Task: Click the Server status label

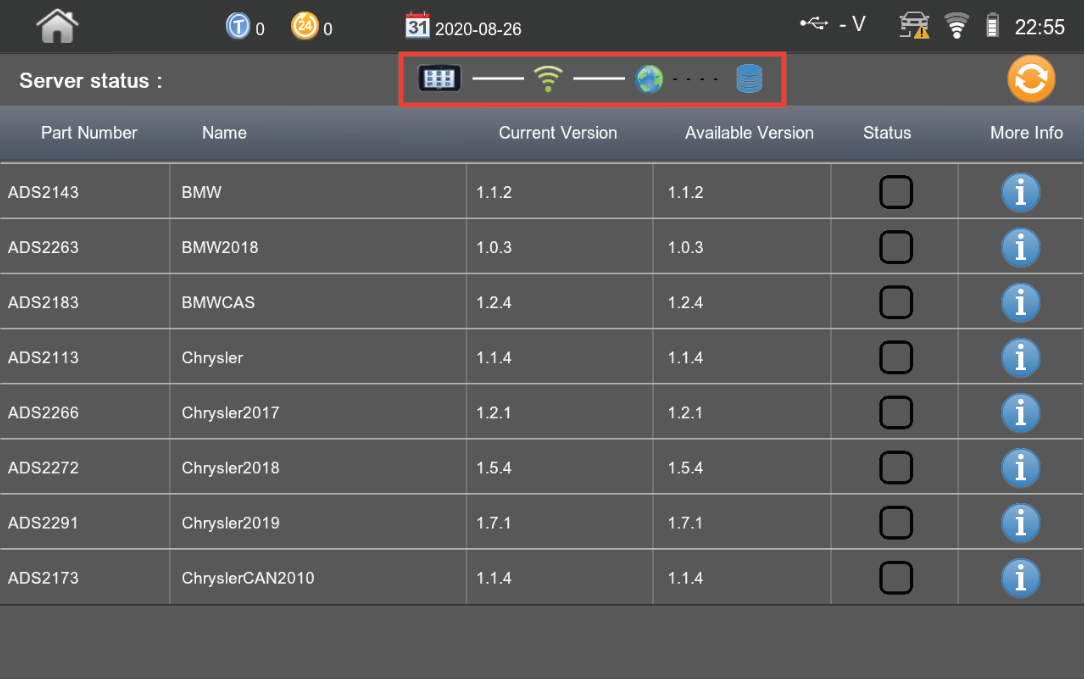Action: (x=91, y=81)
